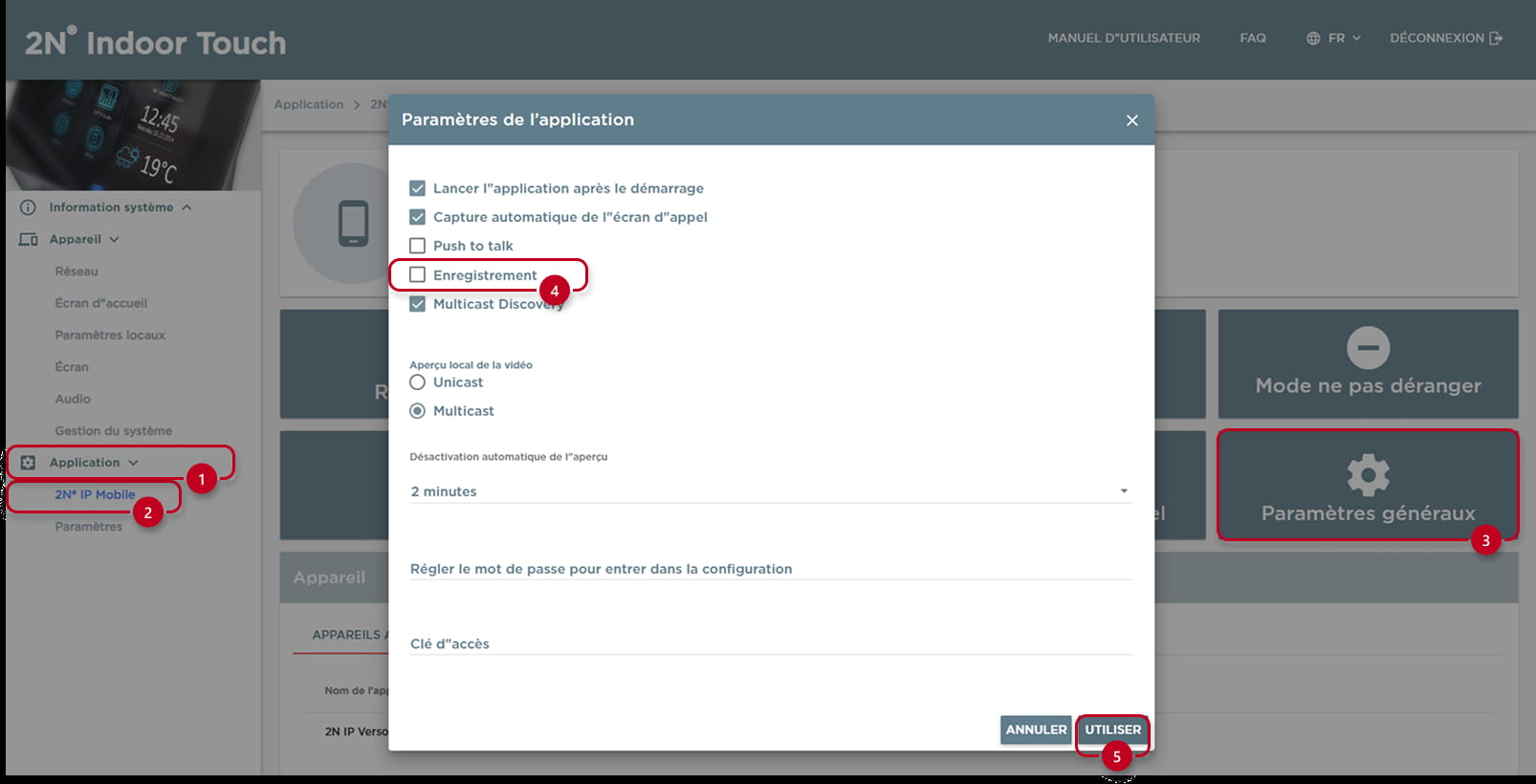Click the Mode ne pas déranger icon
Image resolution: width=1536 pixels, height=784 pixels.
point(1369,348)
